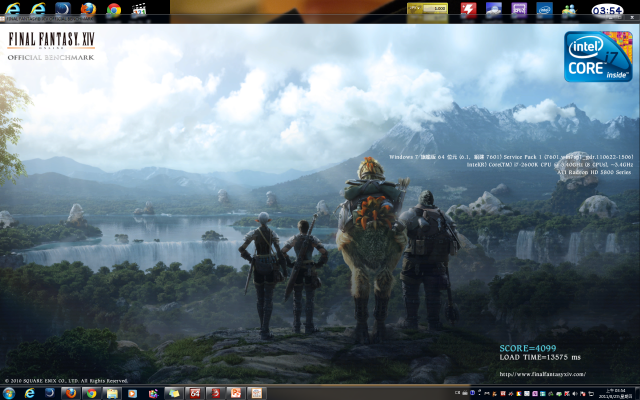
Task: Click the 2010 Square Enix copyright text
Action: click(x=67, y=380)
